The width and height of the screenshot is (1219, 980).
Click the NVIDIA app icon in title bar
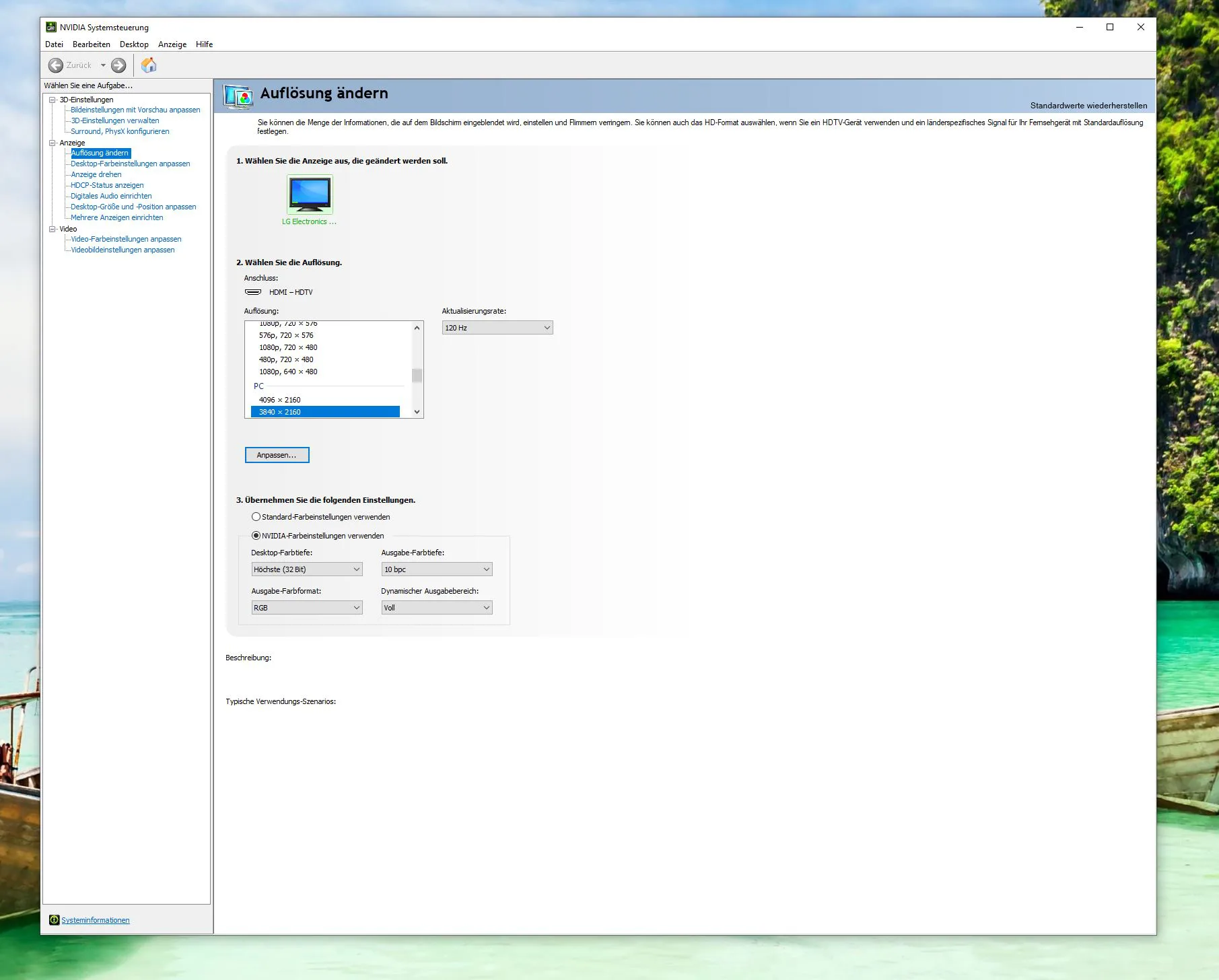coord(50,27)
